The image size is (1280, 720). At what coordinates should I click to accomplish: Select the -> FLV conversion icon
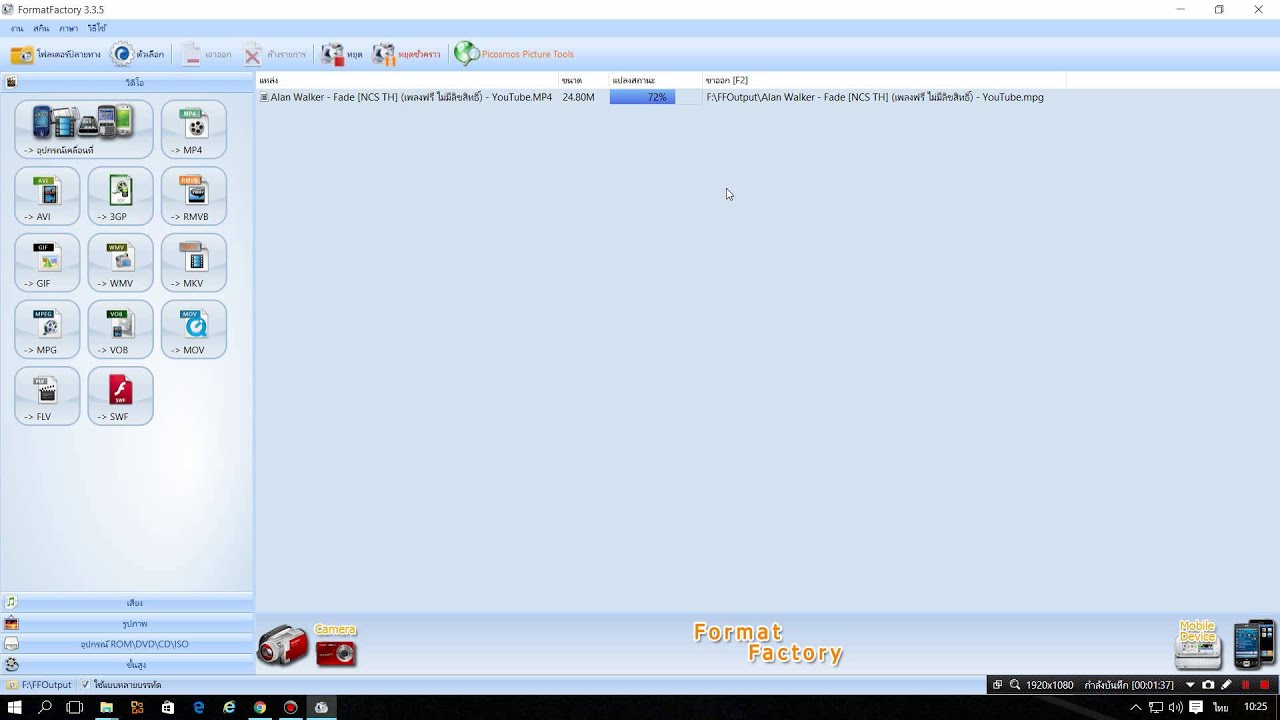[47, 396]
